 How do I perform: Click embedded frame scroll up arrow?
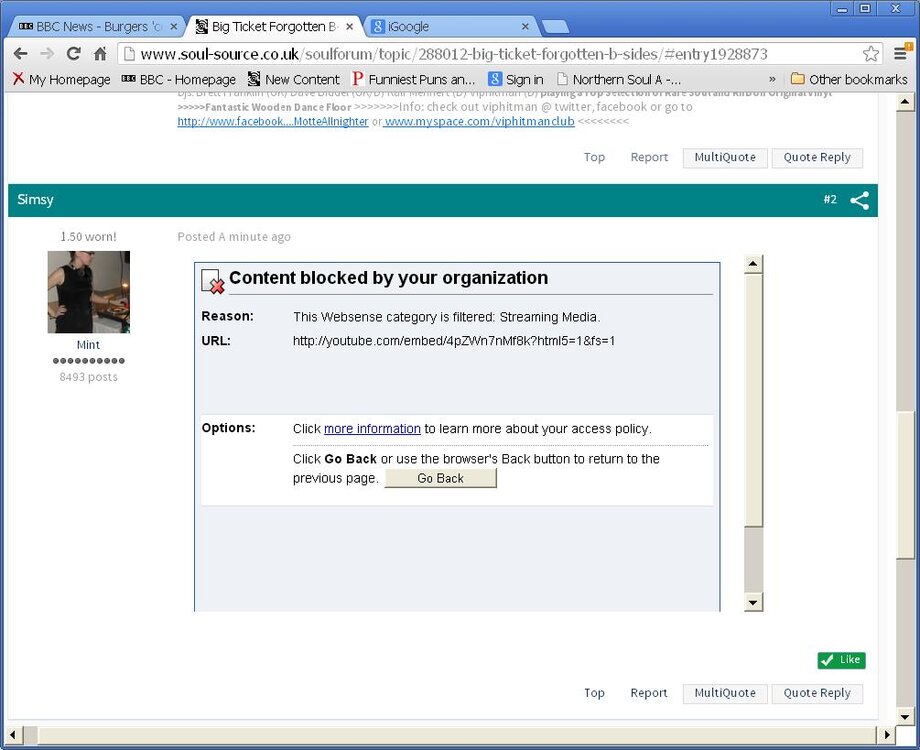pyautogui.click(x=753, y=264)
